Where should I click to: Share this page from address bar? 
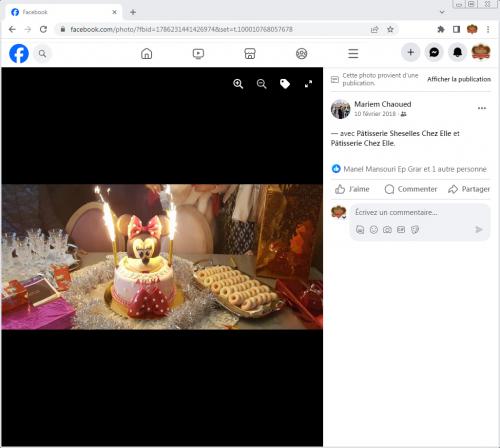click(x=375, y=29)
